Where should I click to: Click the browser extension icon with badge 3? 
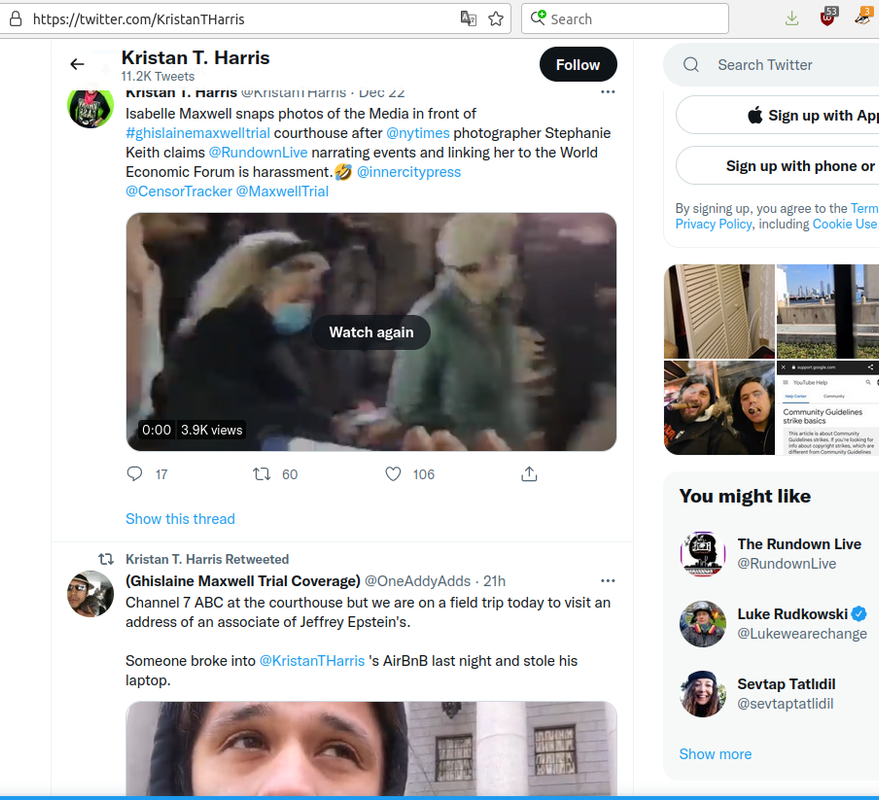point(863,16)
